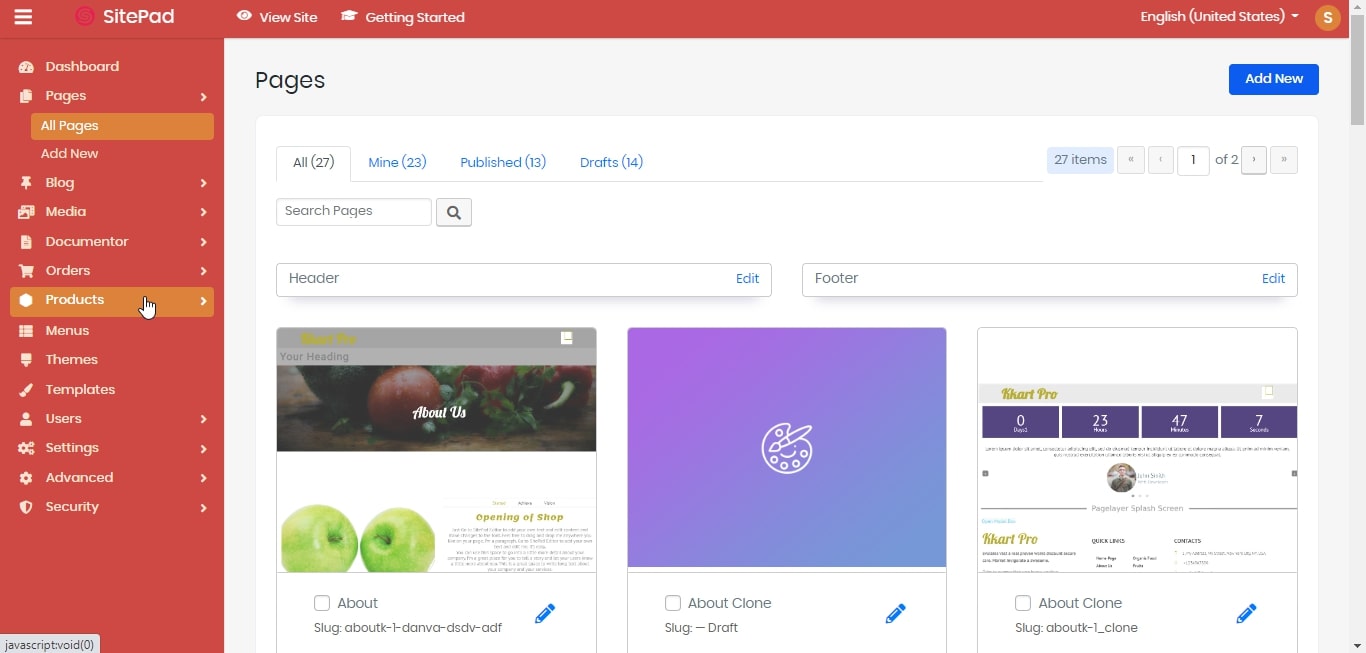Open the English (United States) language dropdown
The height and width of the screenshot is (653, 1366).
(x=1219, y=17)
